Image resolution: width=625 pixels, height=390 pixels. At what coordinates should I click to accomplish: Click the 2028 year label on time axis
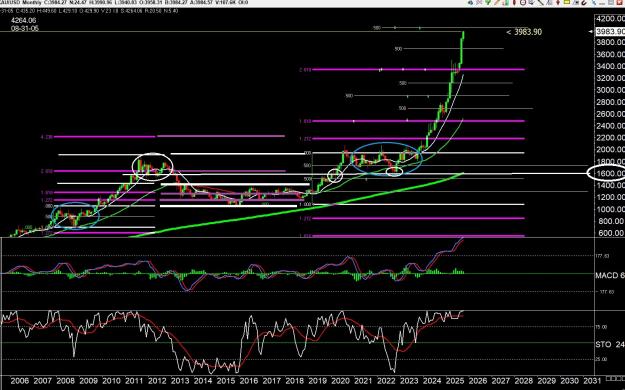coord(523,381)
